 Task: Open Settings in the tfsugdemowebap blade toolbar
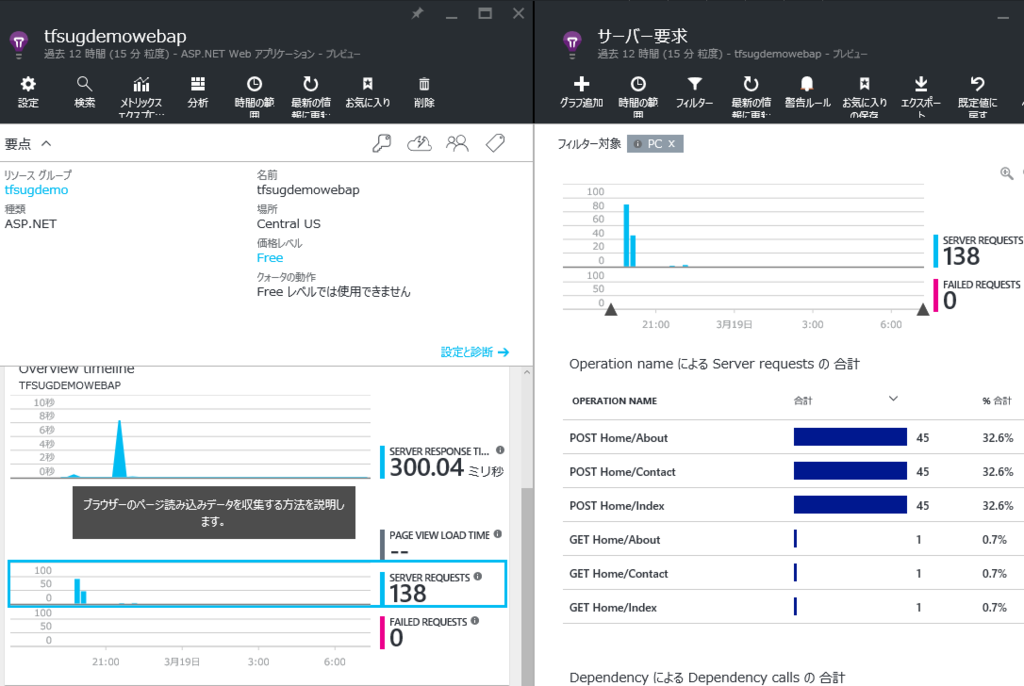tap(28, 92)
